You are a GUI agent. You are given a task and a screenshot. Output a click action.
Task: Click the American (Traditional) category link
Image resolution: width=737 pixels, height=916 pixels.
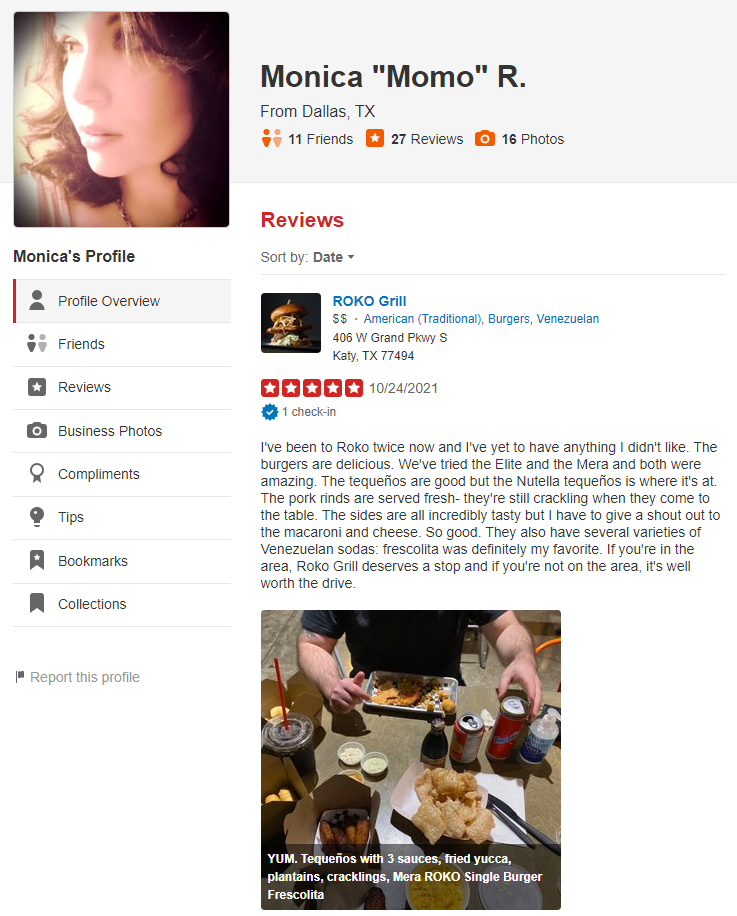423,318
